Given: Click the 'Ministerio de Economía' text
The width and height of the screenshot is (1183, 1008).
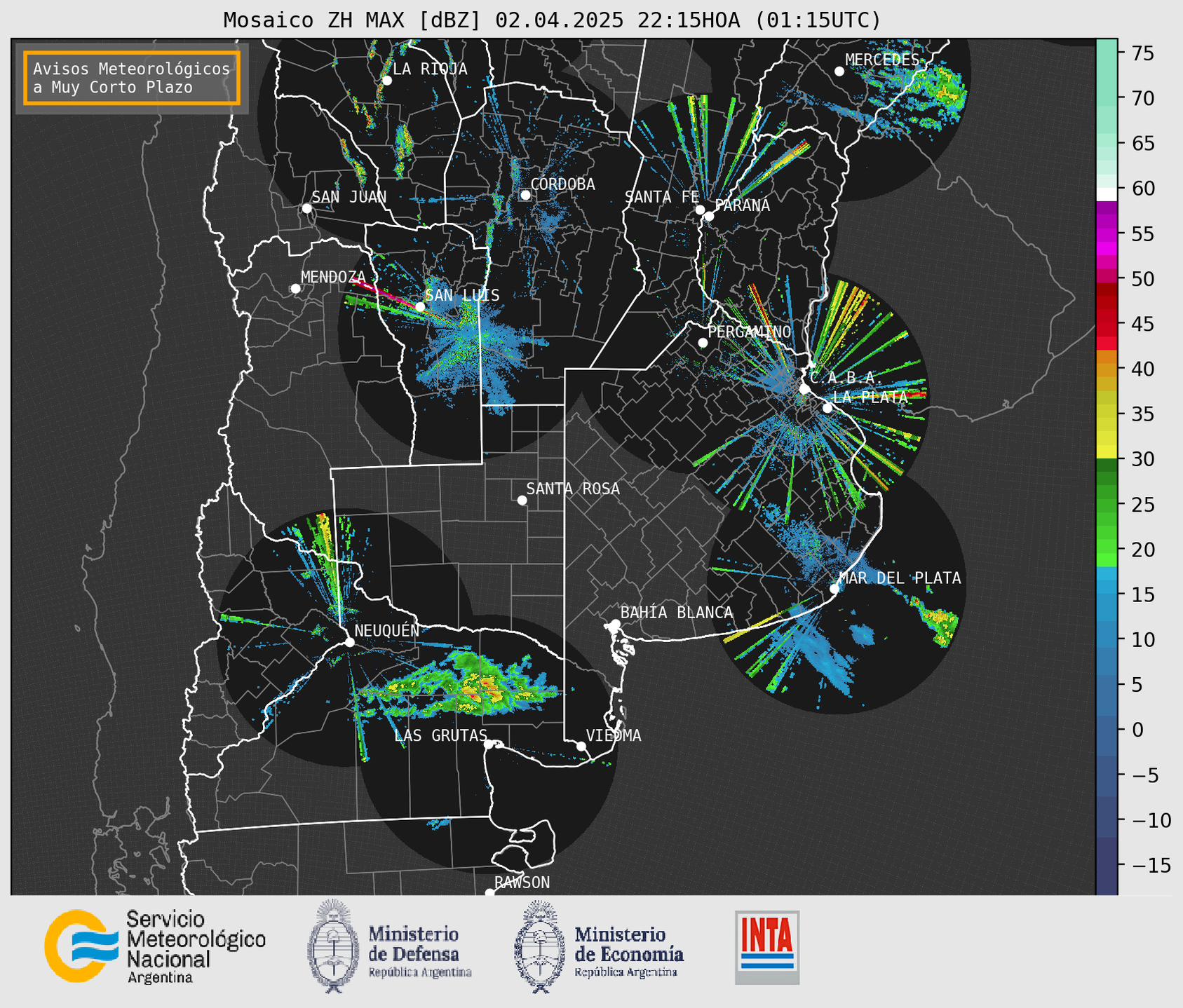Looking at the screenshot, I should [629, 944].
